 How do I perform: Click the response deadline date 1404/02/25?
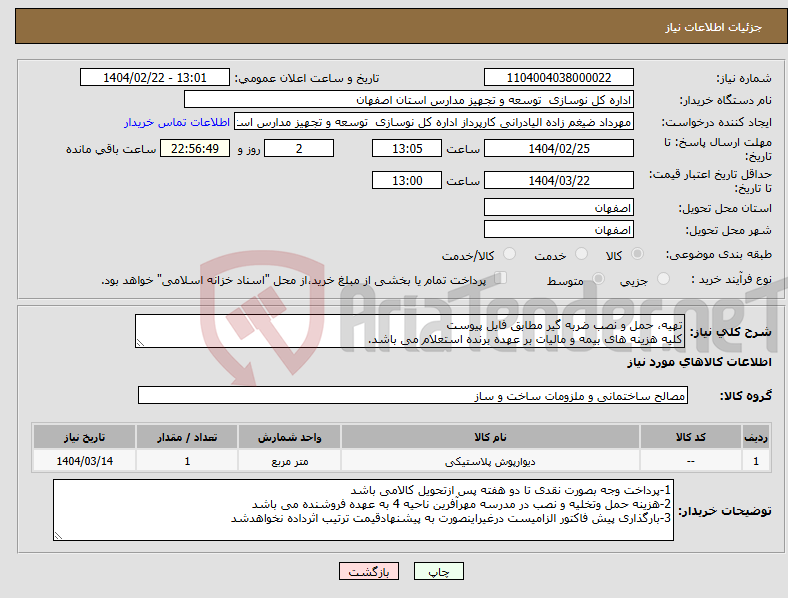[559, 148]
